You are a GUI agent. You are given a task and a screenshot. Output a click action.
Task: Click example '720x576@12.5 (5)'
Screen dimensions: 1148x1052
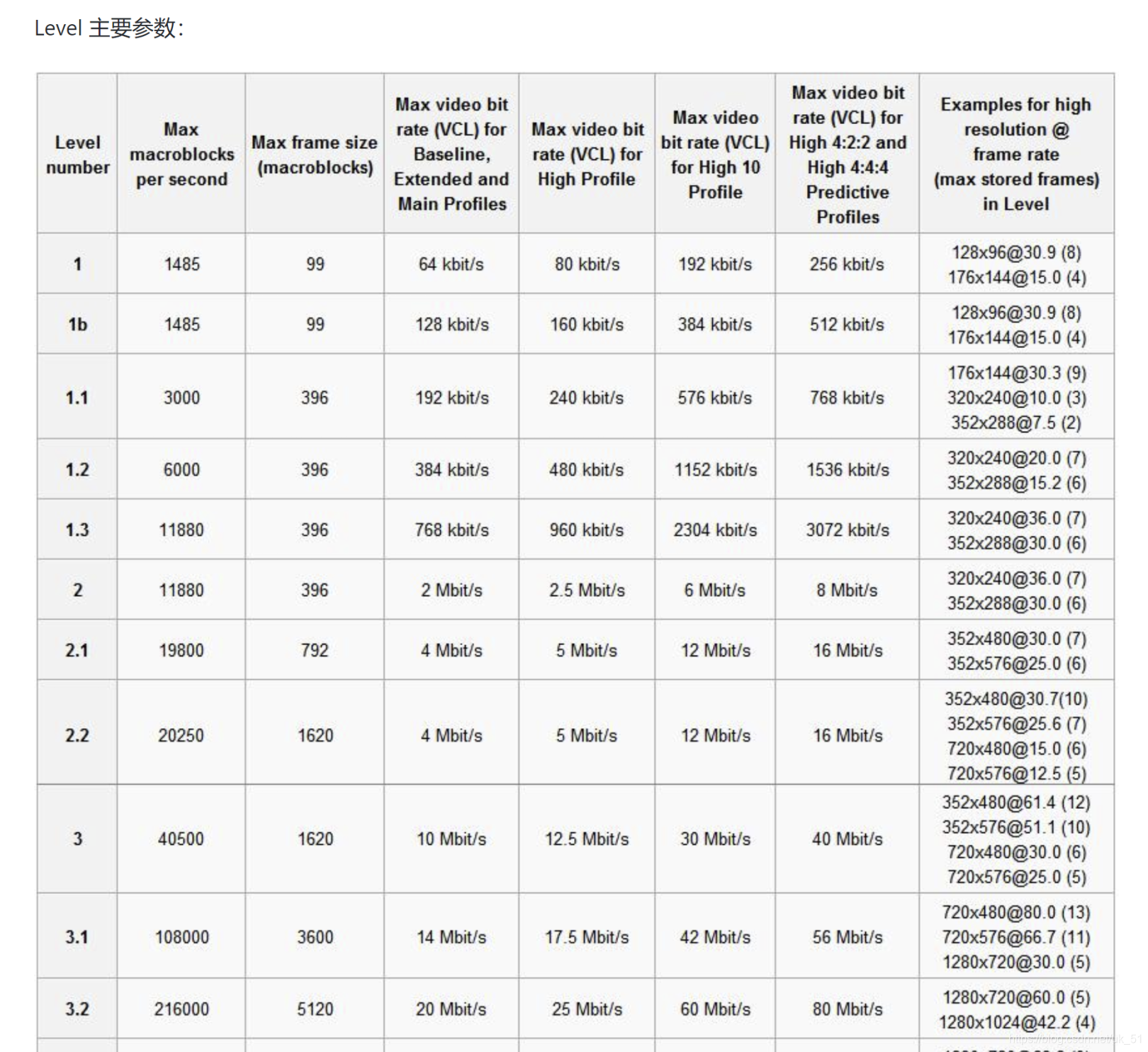point(1016,773)
